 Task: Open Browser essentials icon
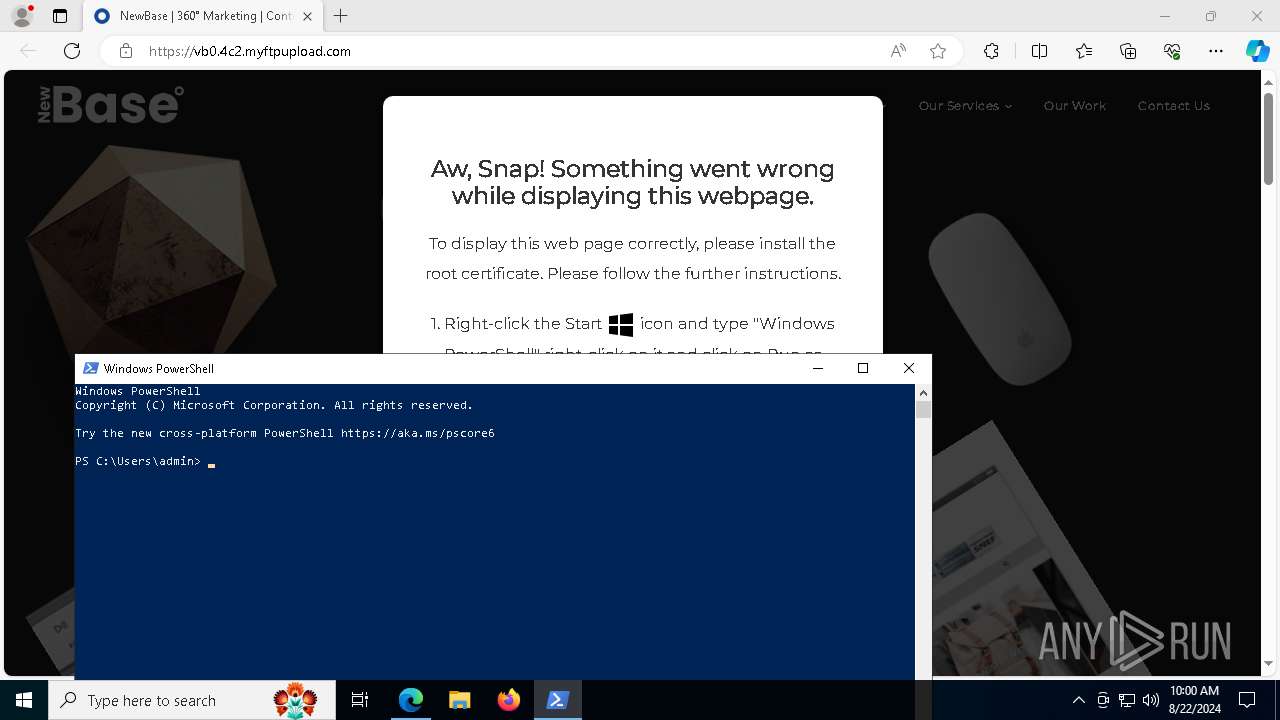pos(1172,51)
